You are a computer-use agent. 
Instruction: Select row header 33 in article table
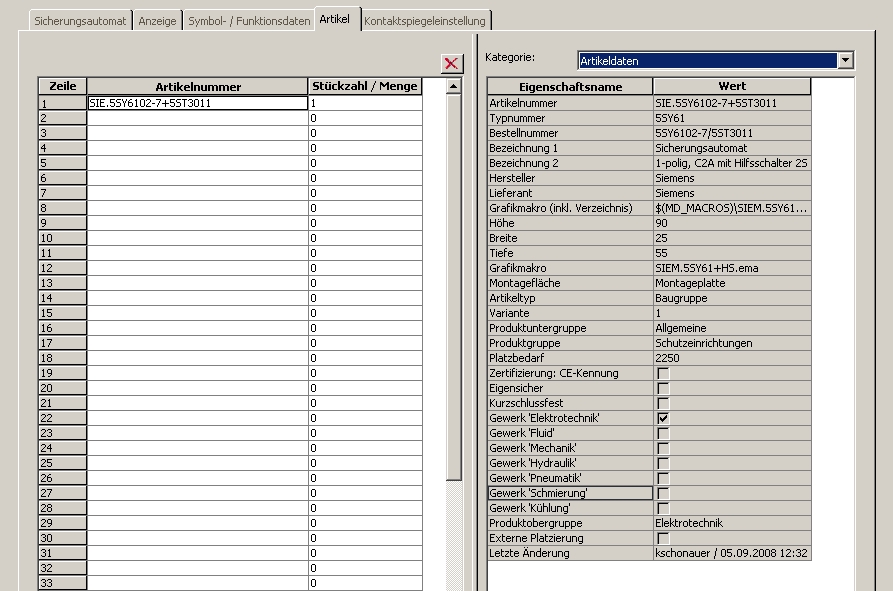point(63,583)
